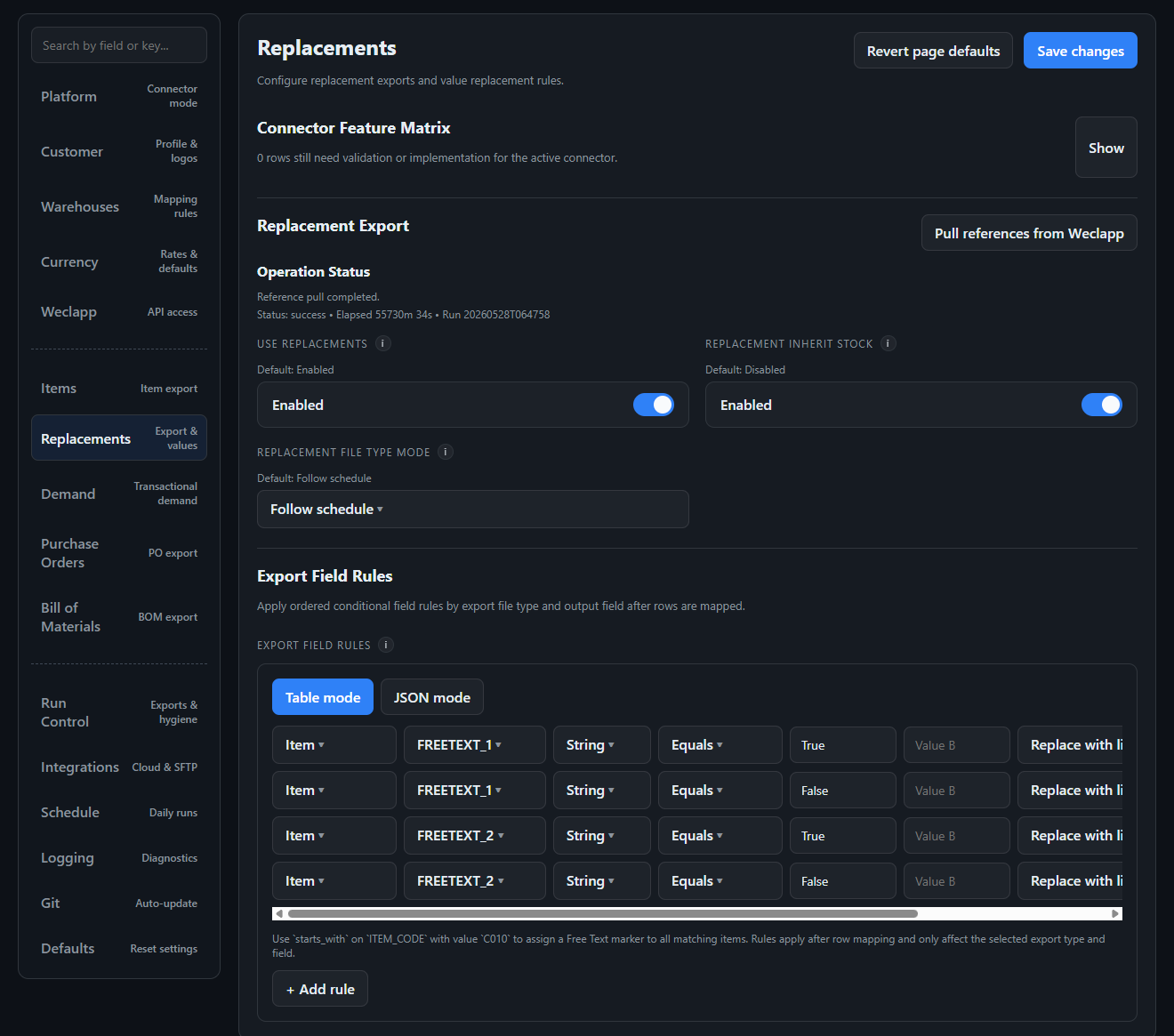Open the Item dropdown in the first rule row
Image resolution: width=1174 pixels, height=1036 pixels.
click(x=334, y=745)
